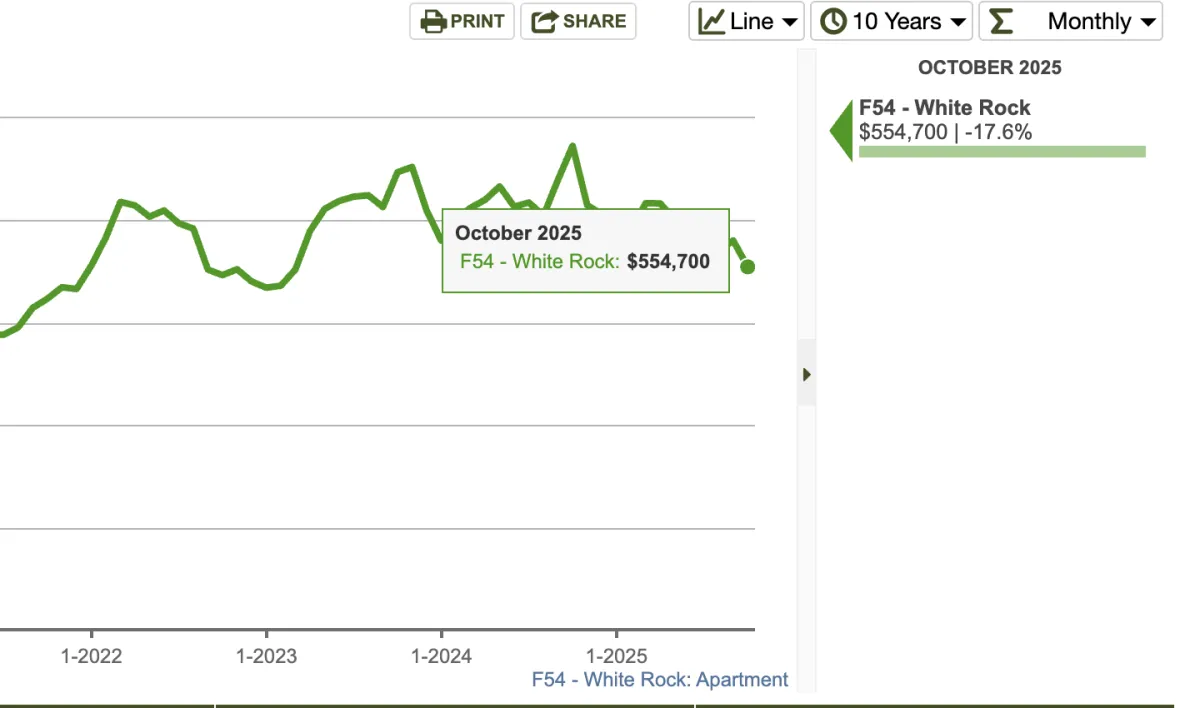Screen dimensions: 1200x708
Task: Select the final green data point on chart
Action: [746, 265]
